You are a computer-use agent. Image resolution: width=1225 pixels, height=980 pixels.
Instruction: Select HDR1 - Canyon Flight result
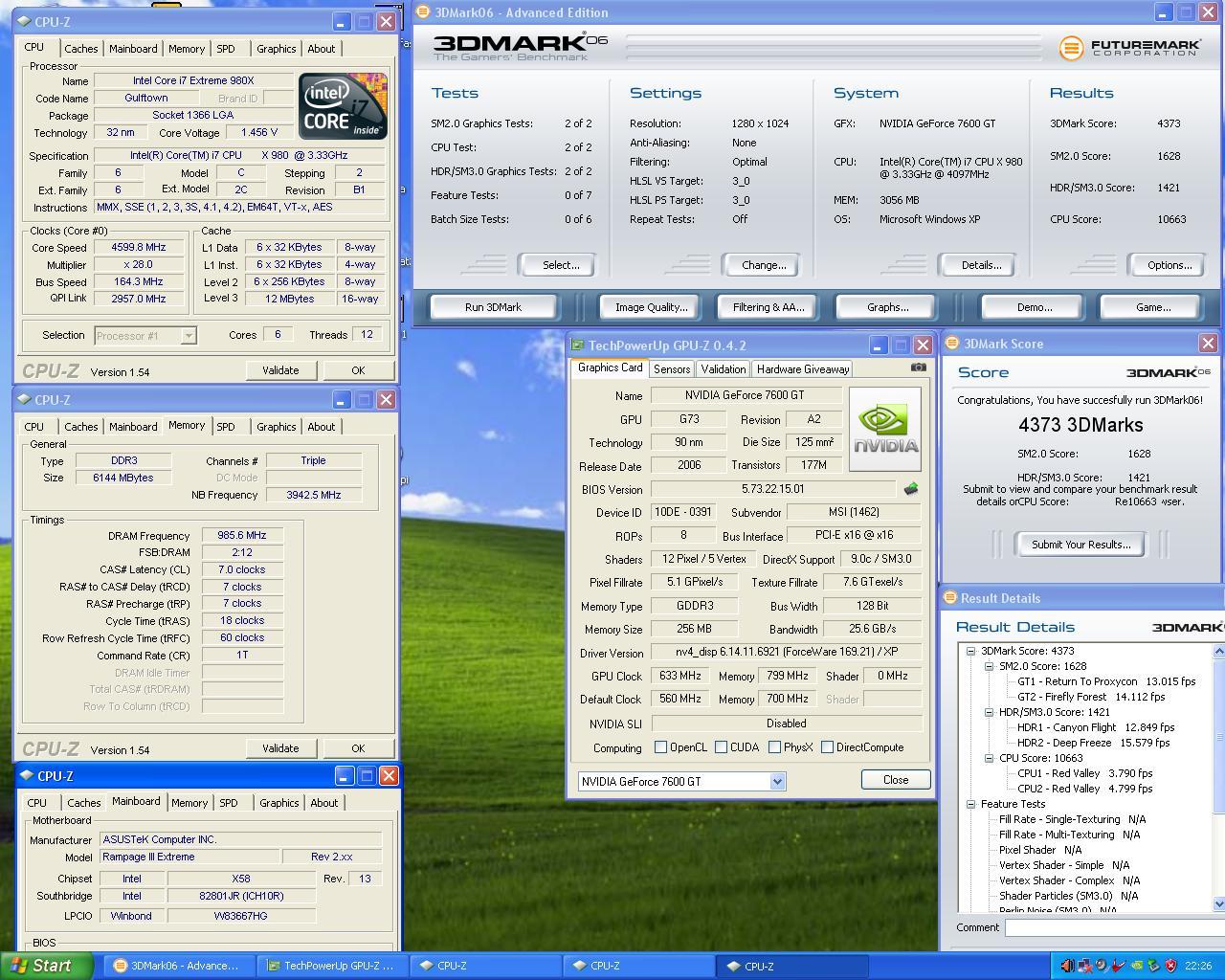coord(1095,727)
